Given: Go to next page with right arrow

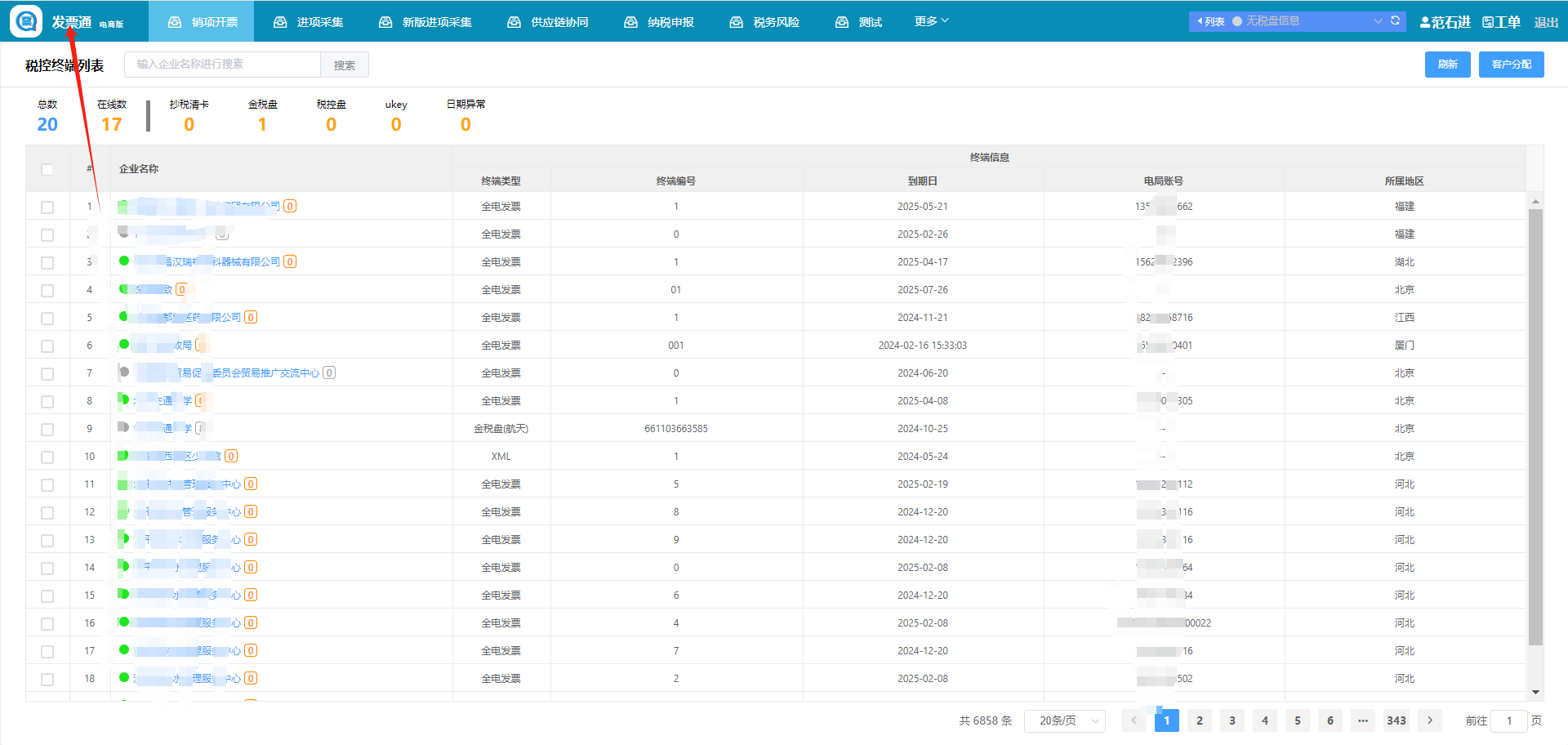Looking at the screenshot, I should click(1429, 720).
